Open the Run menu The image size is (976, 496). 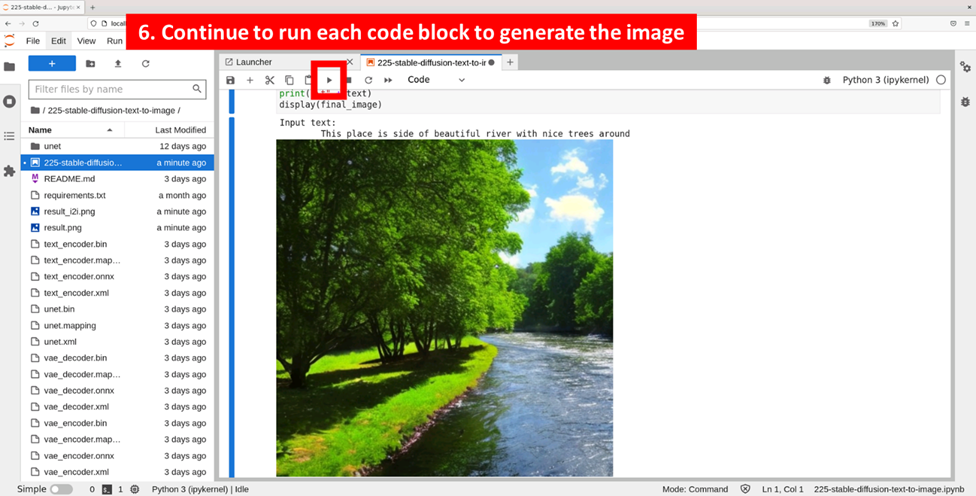coord(115,41)
